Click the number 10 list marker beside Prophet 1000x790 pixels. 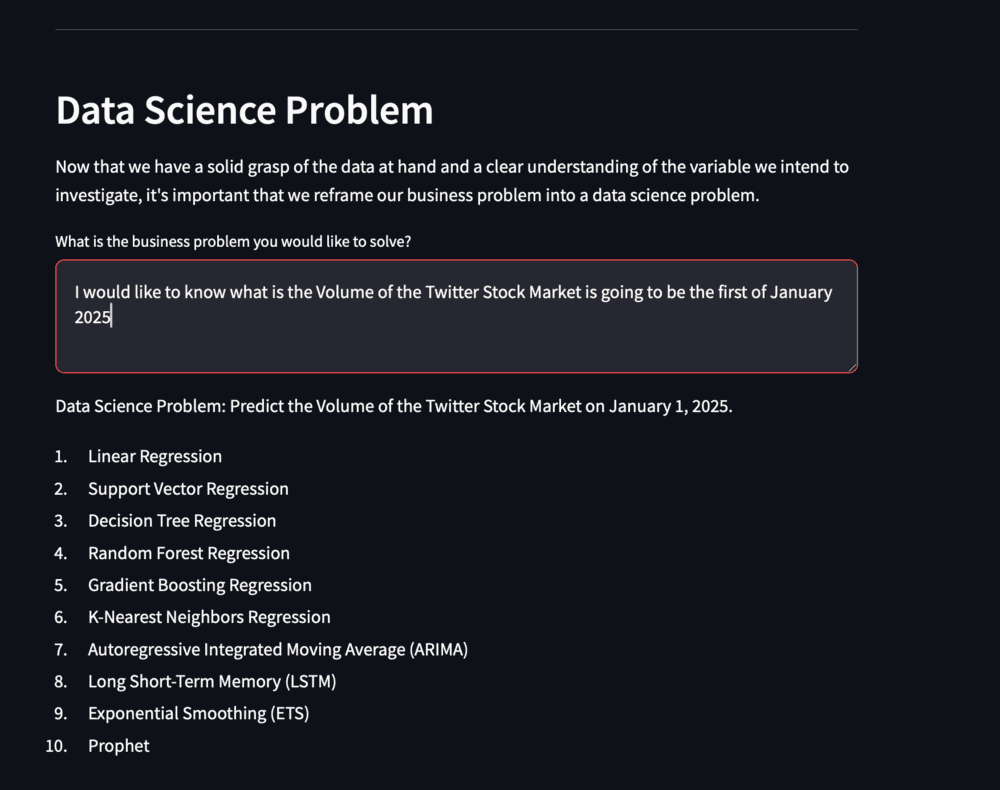pos(56,746)
